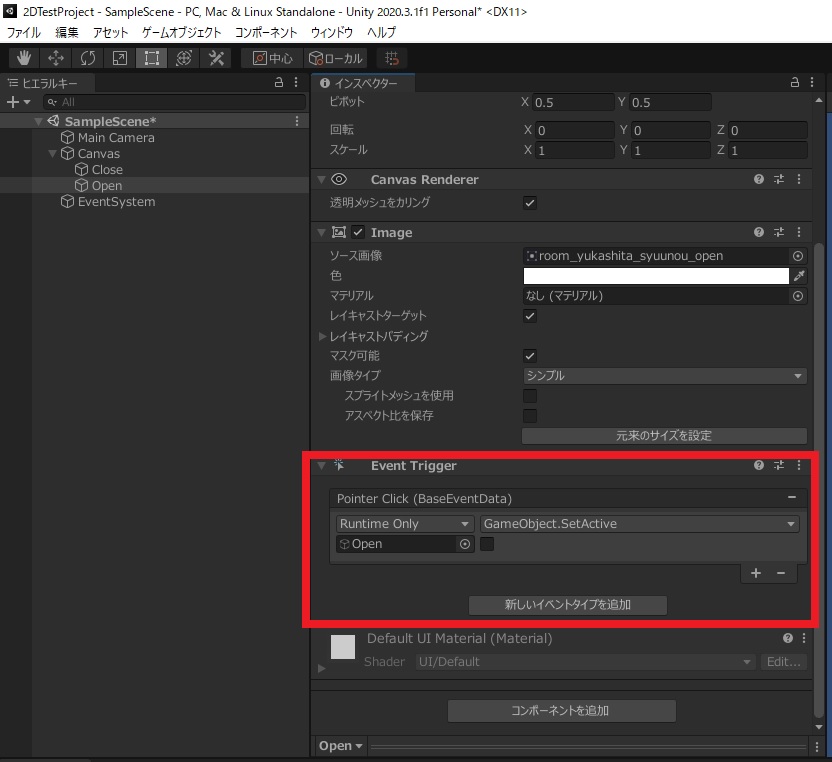Open the hierarchy create (+) dropdown
This screenshot has width=832, height=762.
18,102
